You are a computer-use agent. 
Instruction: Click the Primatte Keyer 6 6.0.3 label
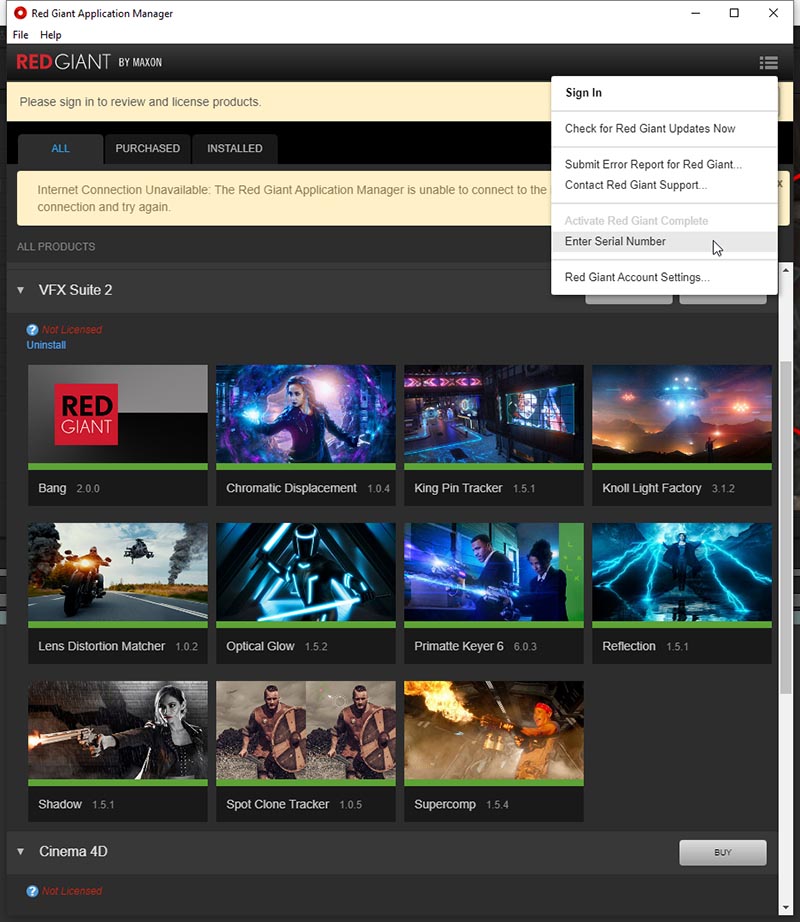pyautogui.click(x=476, y=647)
